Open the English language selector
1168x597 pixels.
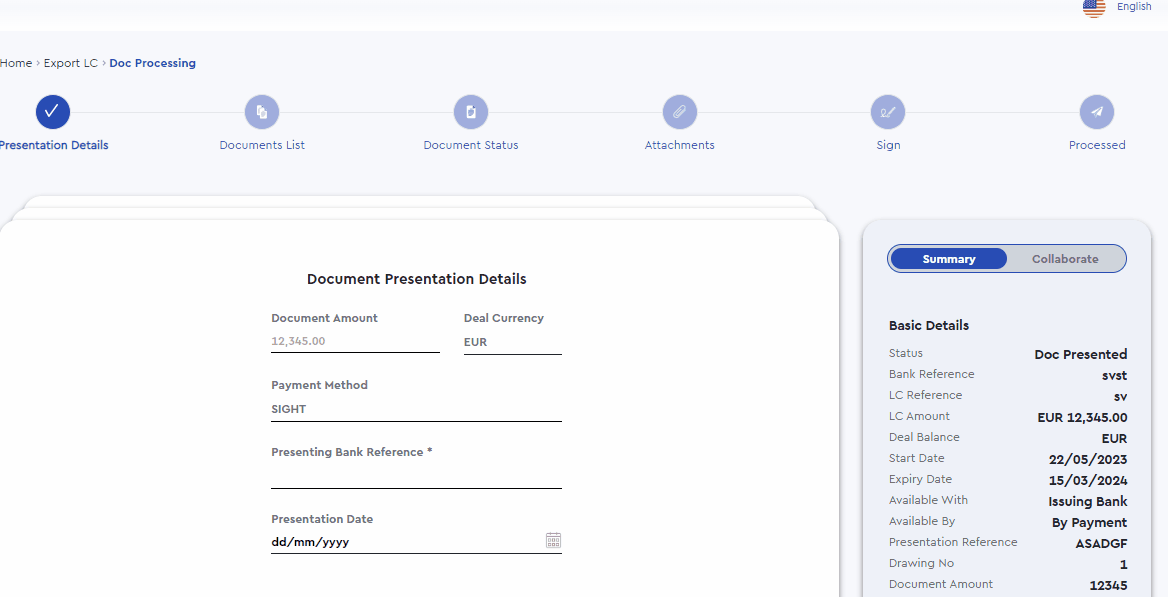pos(1134,7)
